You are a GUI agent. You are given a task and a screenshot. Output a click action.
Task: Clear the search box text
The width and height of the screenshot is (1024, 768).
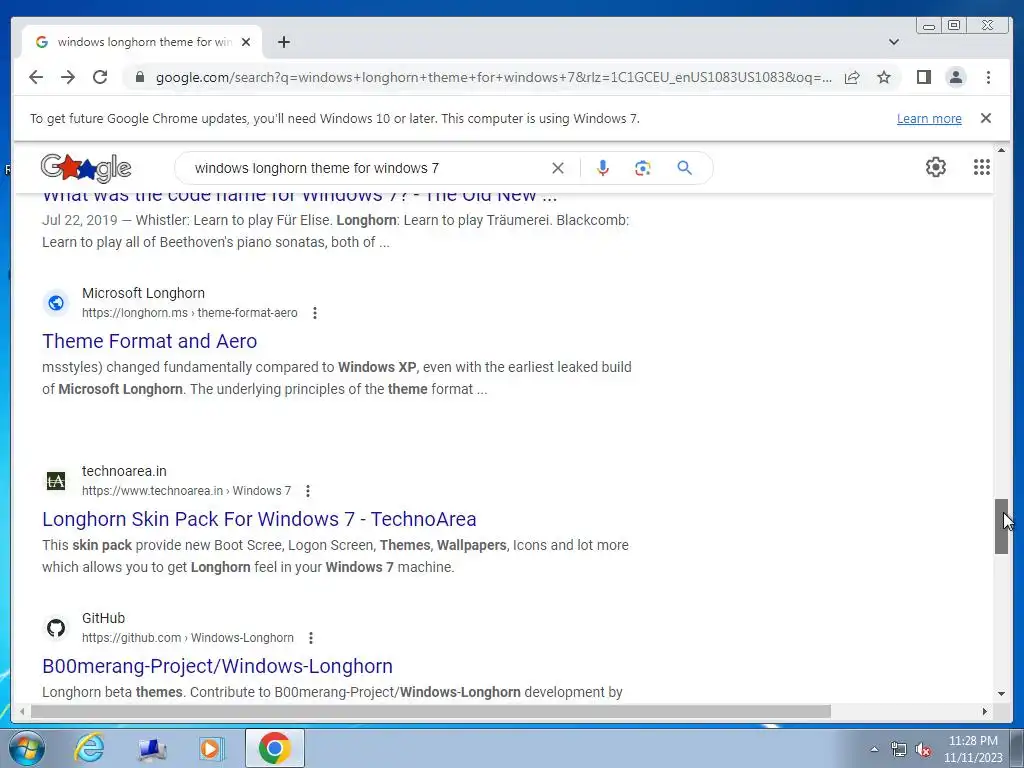(558, 168)
